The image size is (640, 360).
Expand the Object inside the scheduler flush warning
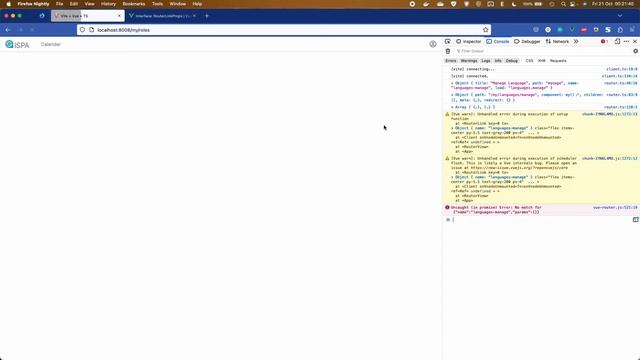point(452,177)
